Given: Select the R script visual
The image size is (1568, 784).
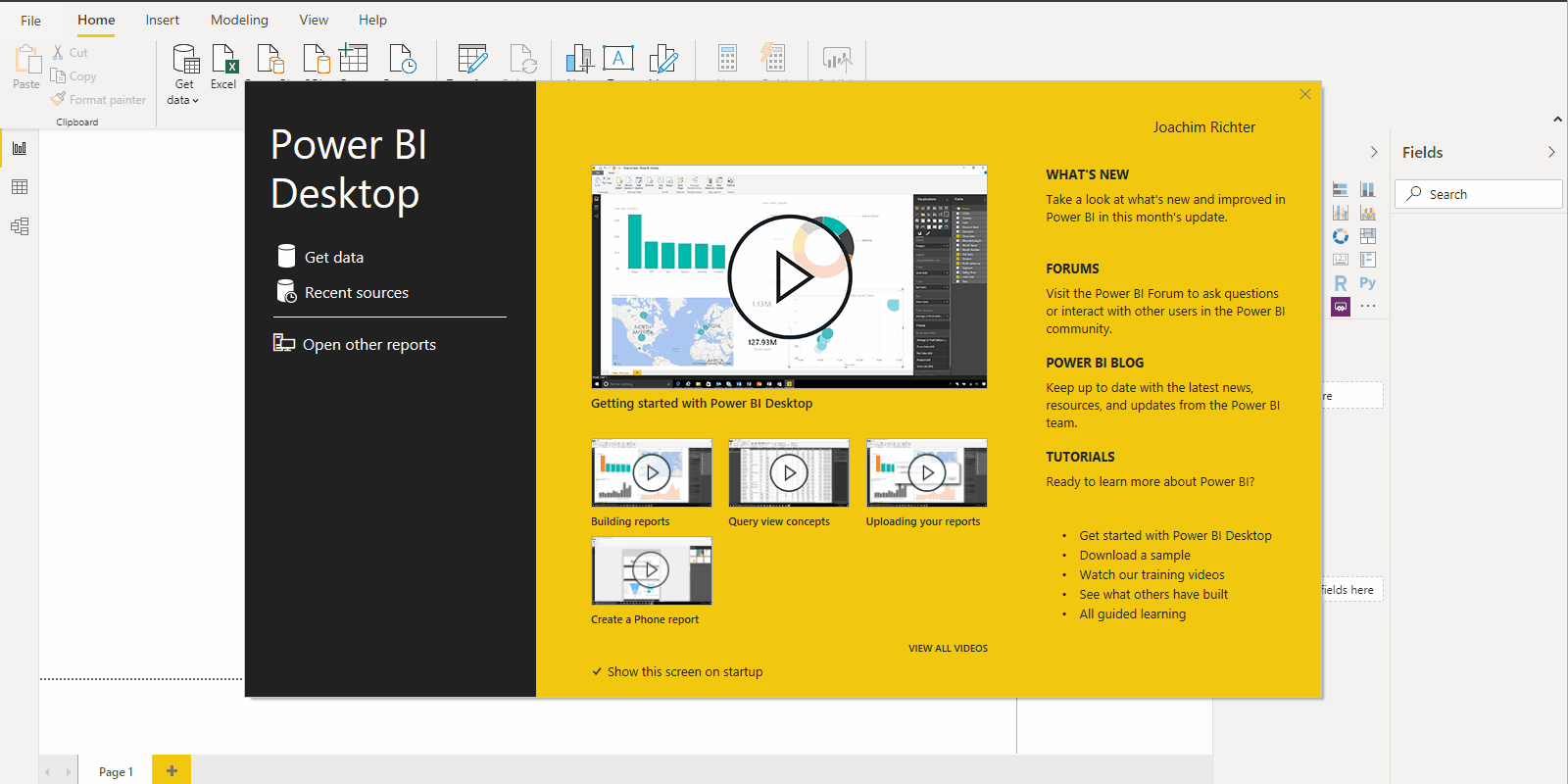Looking at the screenshot, I should coord(1341,283).
